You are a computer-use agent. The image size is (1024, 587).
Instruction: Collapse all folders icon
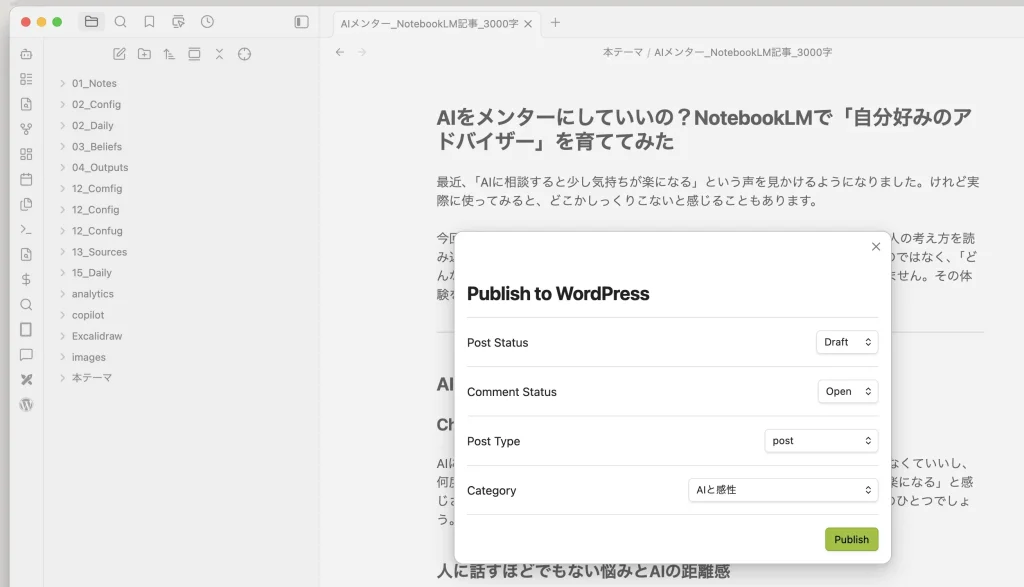point(219,54)
